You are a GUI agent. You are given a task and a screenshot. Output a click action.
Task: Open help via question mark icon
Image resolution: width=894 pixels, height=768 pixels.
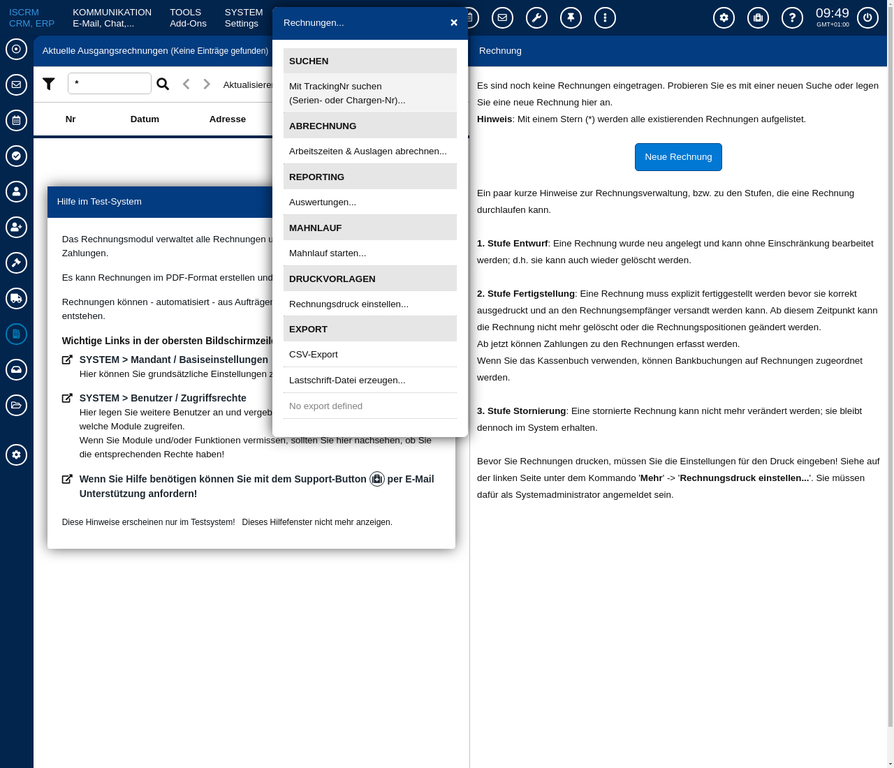click(791, 17)
